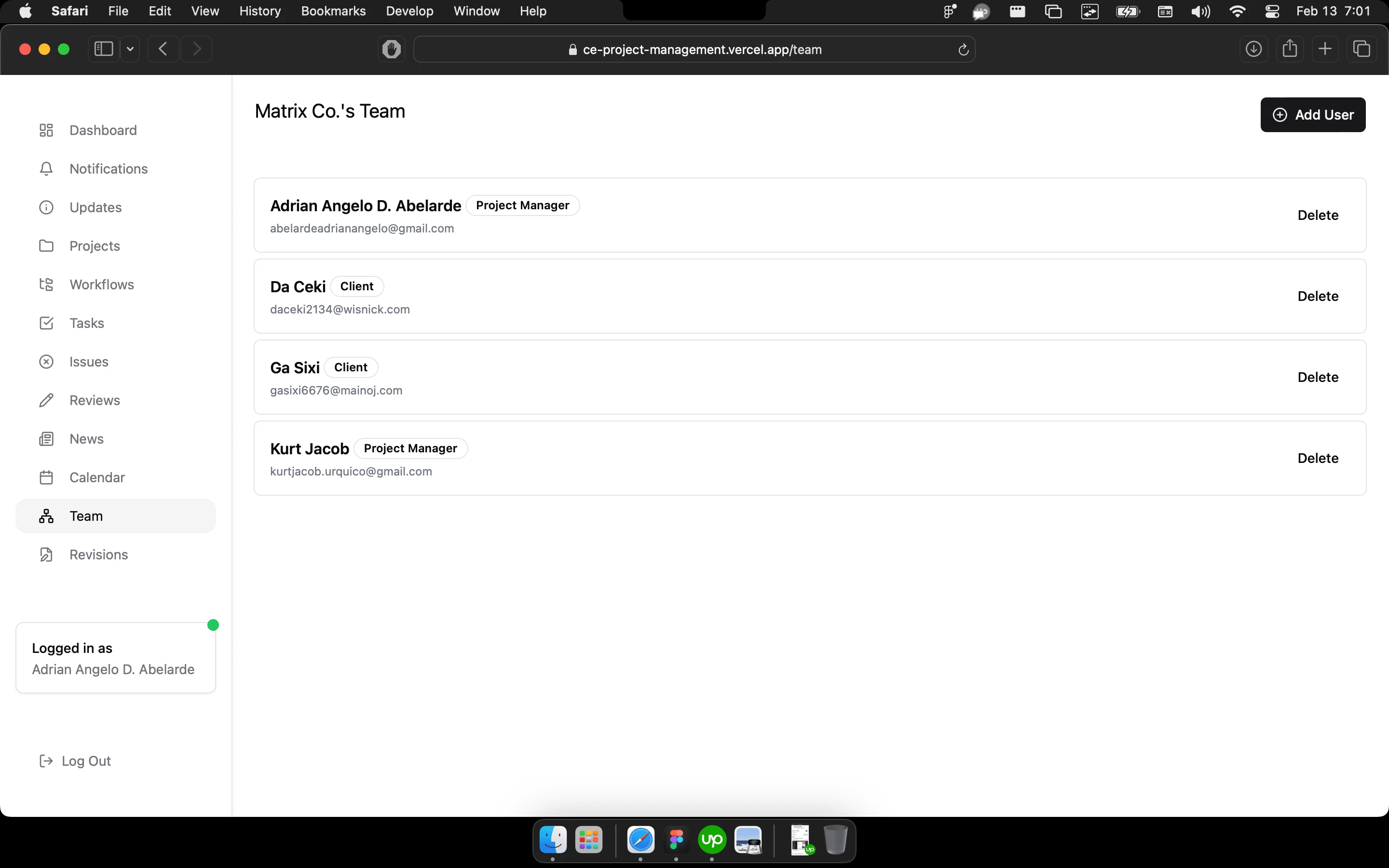Delete user Ga Sixi
Screen dimensions: 1389x868
coord(1318,377)
